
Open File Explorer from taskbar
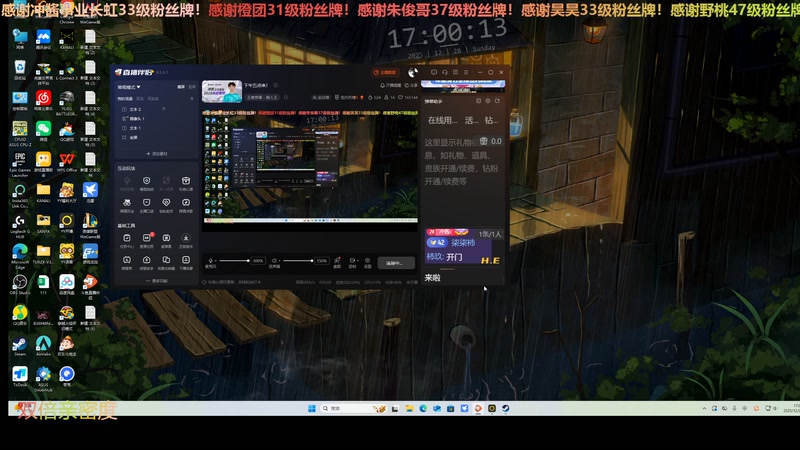[409, 408]
